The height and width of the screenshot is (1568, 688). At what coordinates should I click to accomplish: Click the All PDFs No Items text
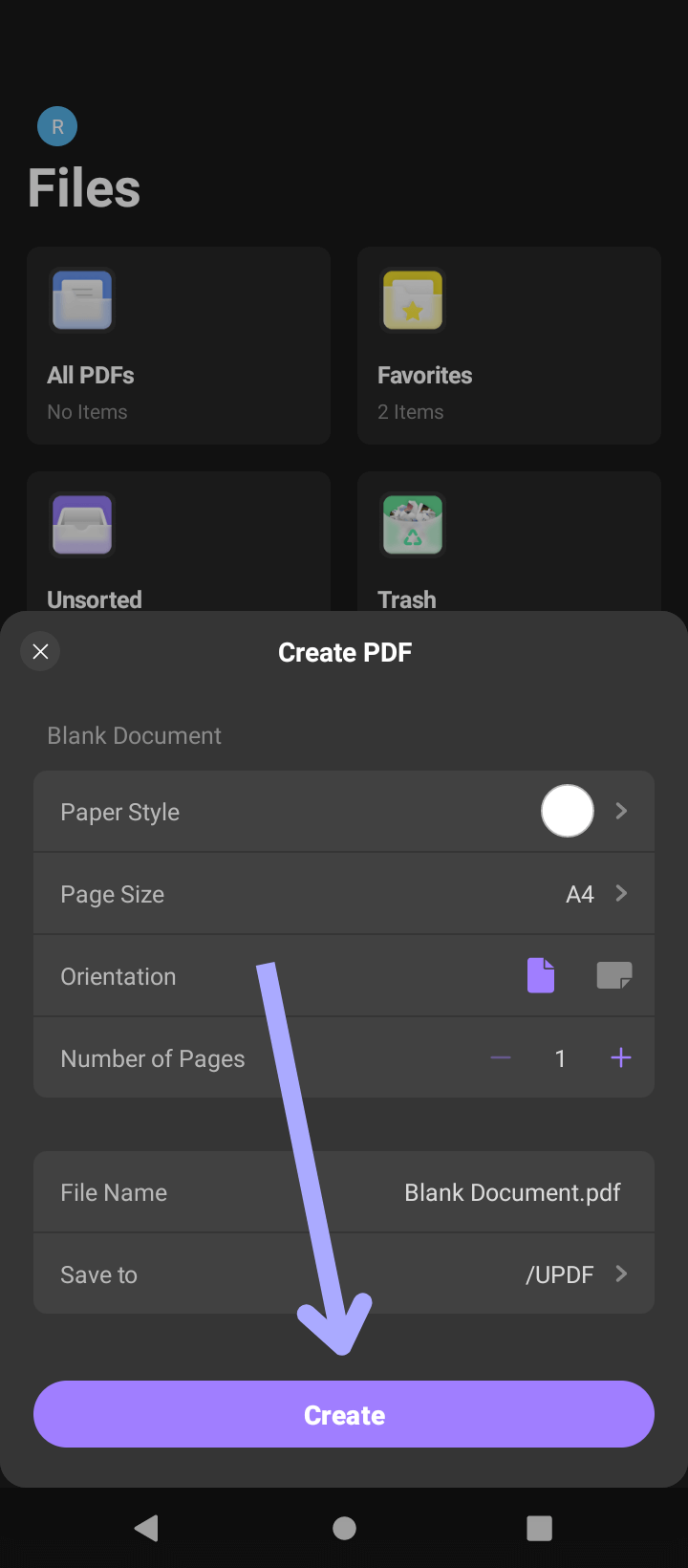(x=87, y=412)
